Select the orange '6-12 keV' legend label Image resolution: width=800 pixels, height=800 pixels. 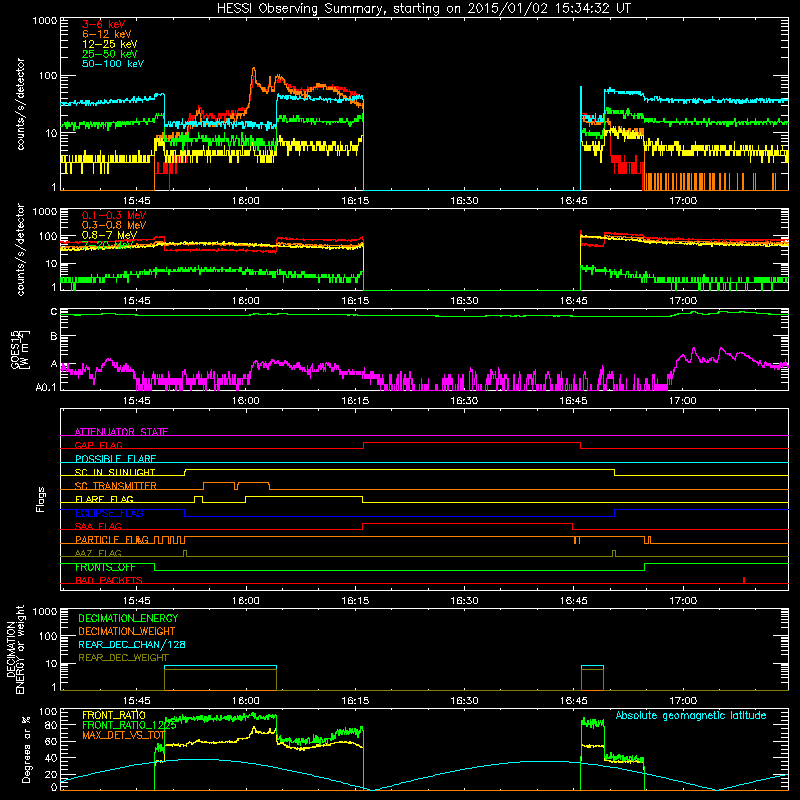click(x=107, y=34)
